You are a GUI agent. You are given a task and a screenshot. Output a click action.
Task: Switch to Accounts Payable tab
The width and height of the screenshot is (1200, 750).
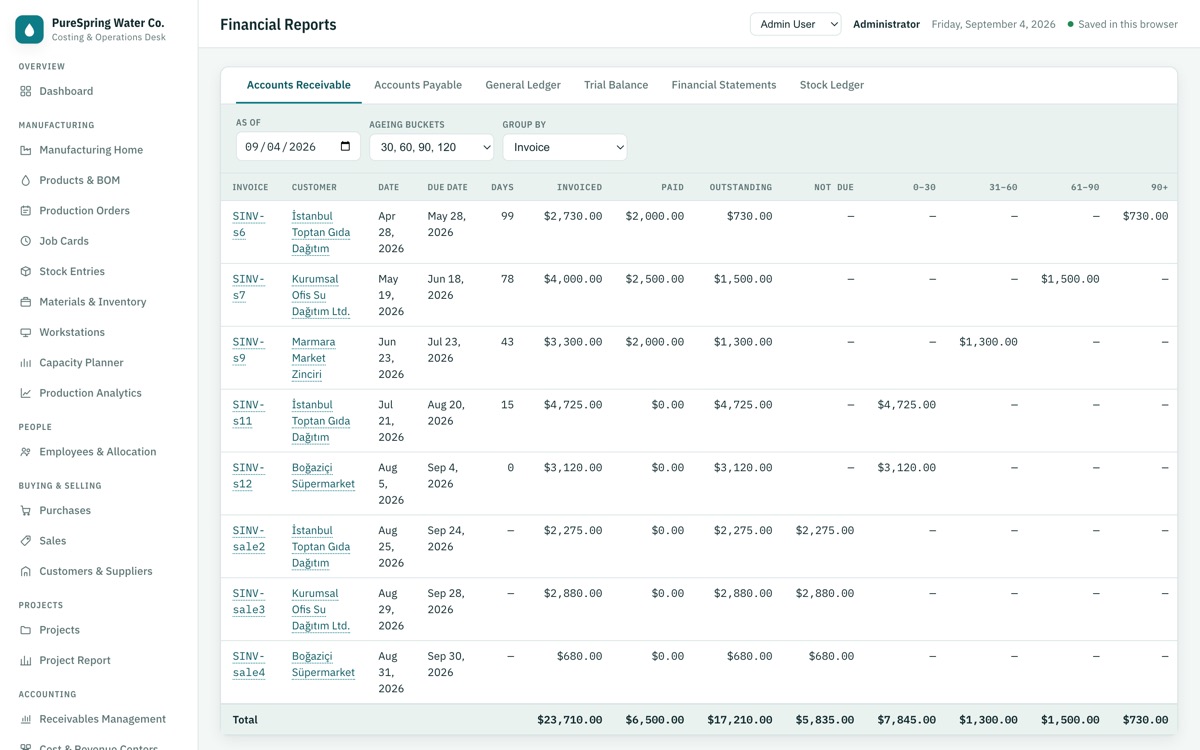pos(418,85)
